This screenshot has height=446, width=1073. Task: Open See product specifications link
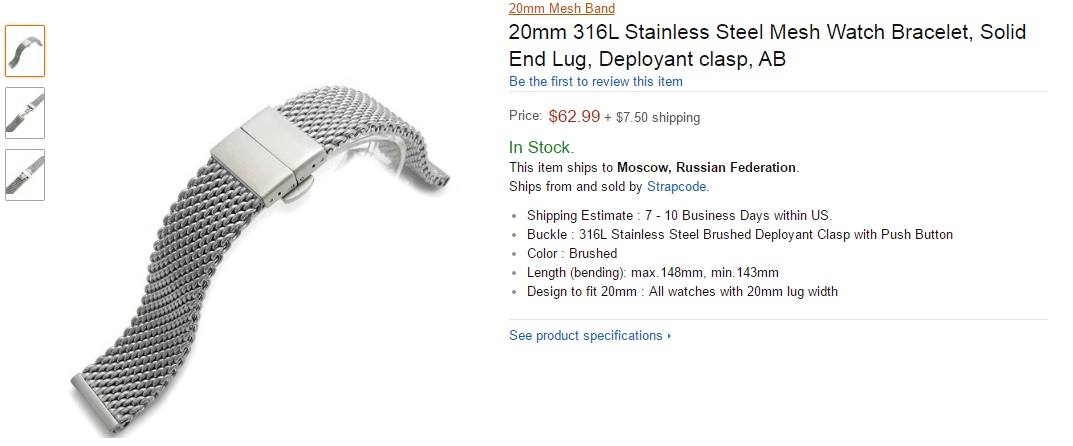[586, 335]
